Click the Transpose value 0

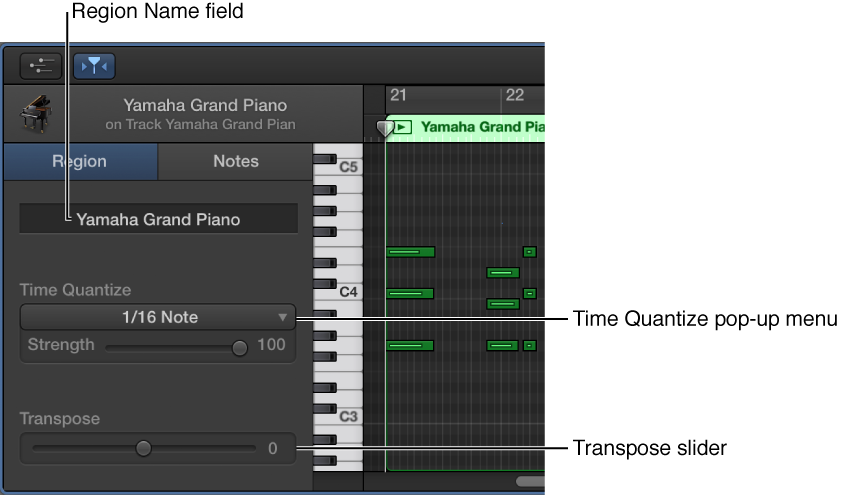(x=273, y=448)
